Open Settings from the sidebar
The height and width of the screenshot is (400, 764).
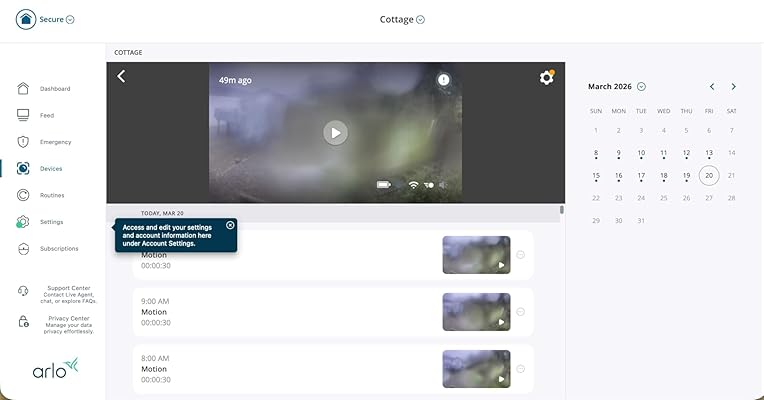pos(51,222)
